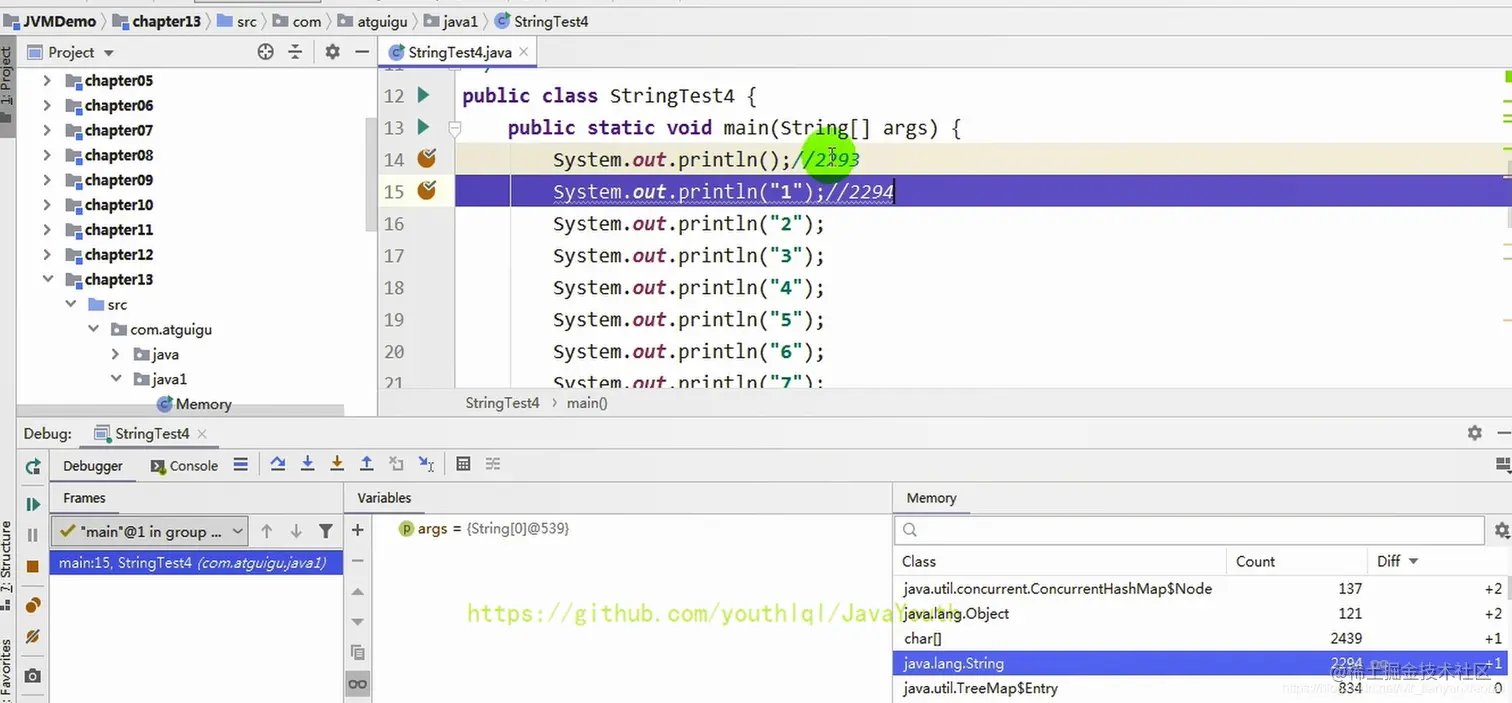Click the Step Out debugger icon
Image resolution: width=1512 pixels, height=703 pixels.
tap(367, 464)
